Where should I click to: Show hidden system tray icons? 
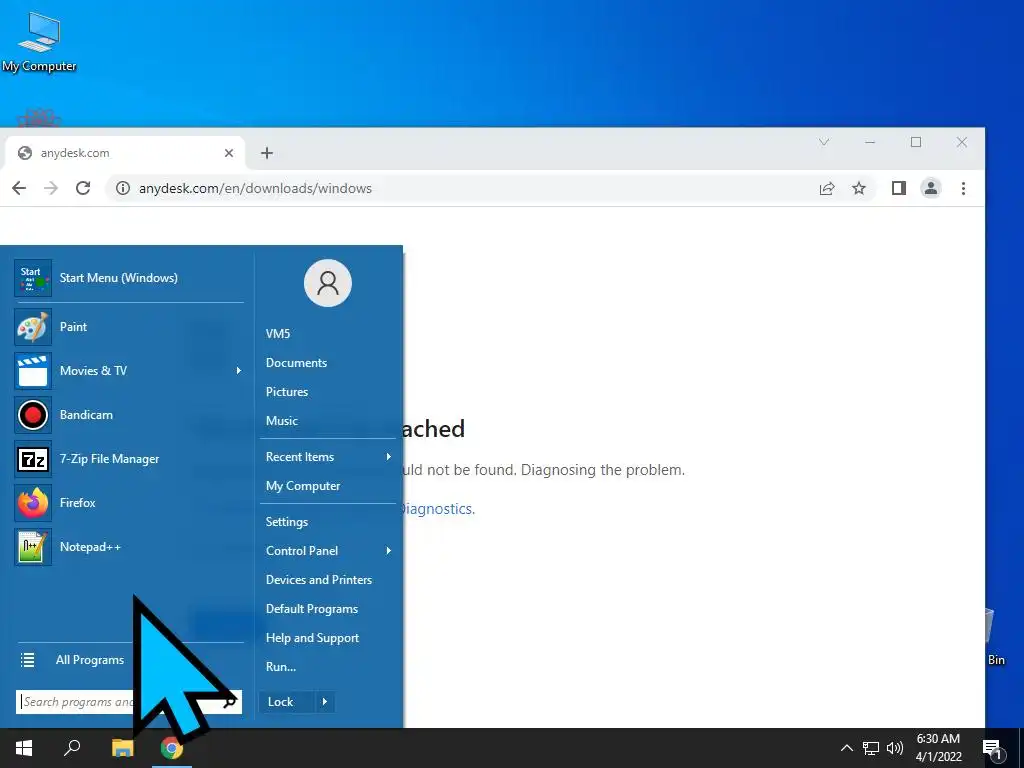click(846, 748)
